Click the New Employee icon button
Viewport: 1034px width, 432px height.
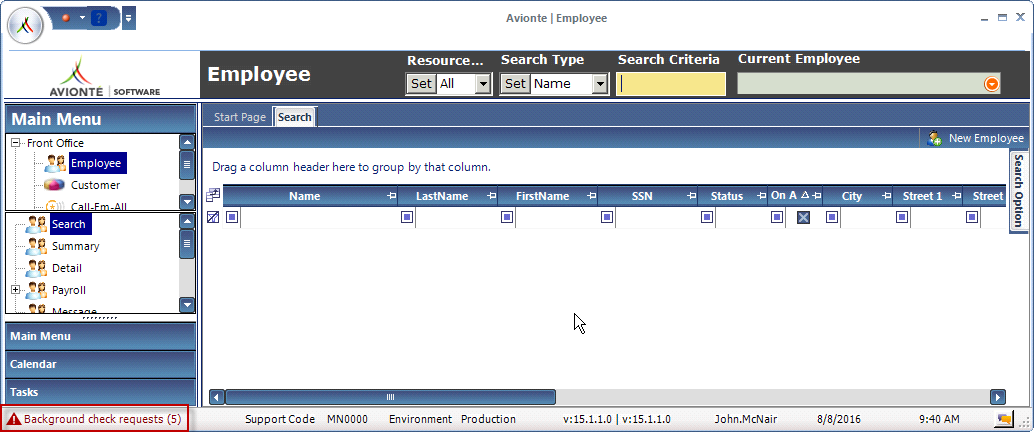click(x=935, y=138)
